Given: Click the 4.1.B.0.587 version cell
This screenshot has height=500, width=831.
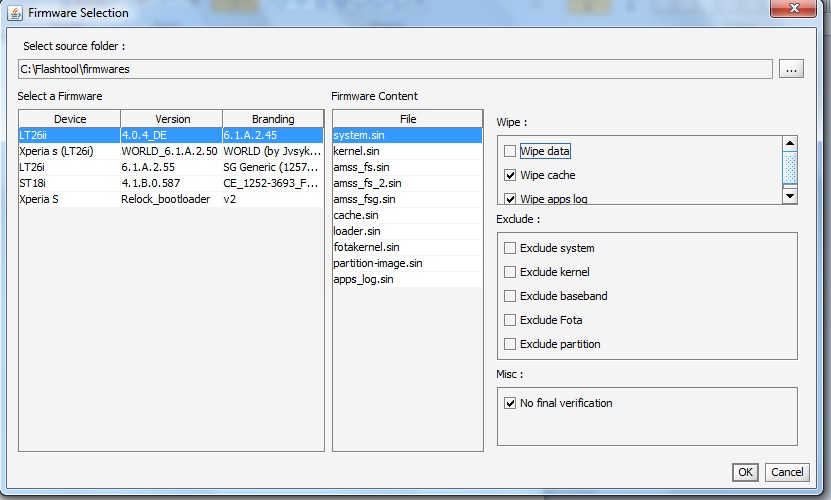Looking at the screenshot, I should coord(171,183).
